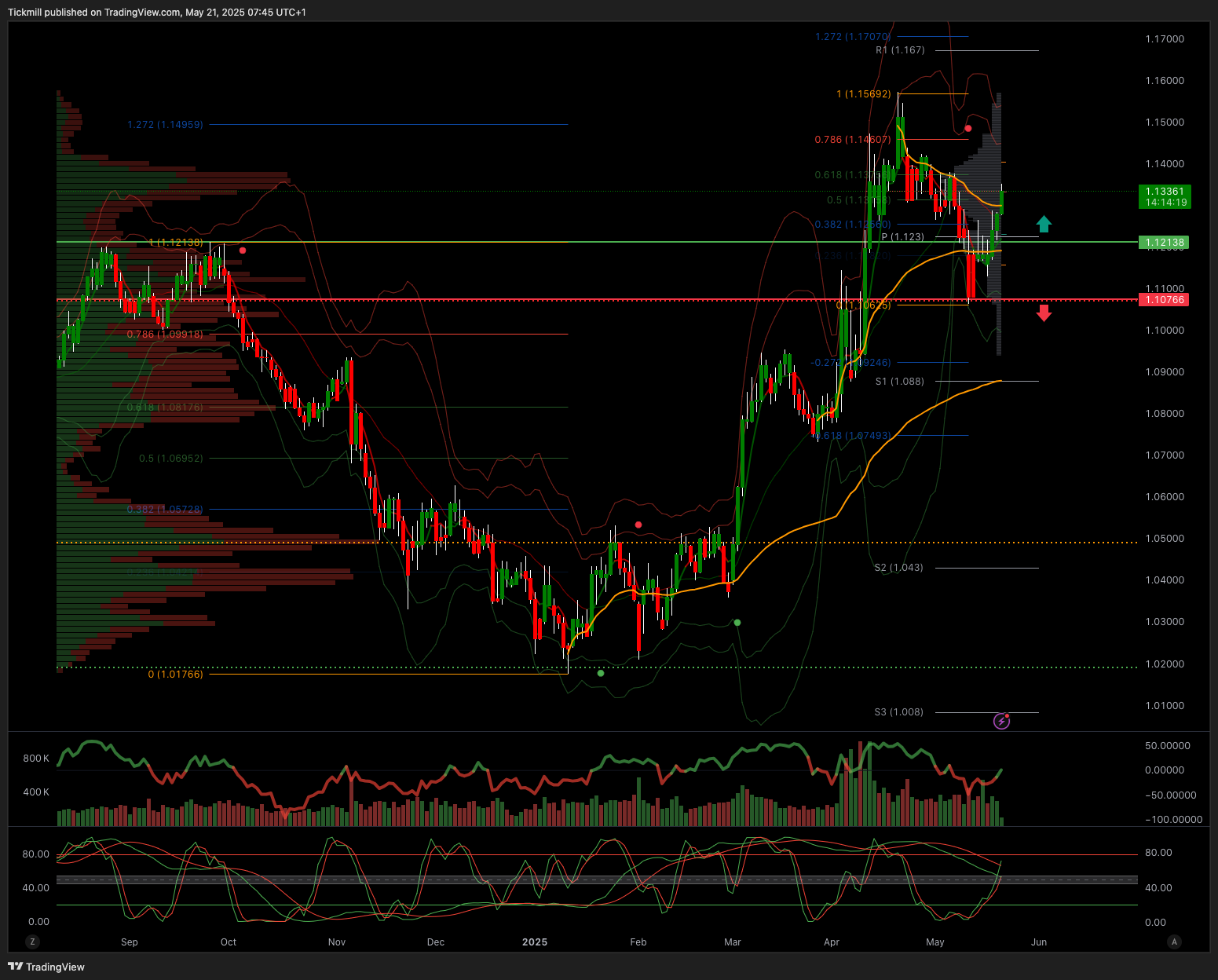Click the 400 K volume scale label

point(36,792)
